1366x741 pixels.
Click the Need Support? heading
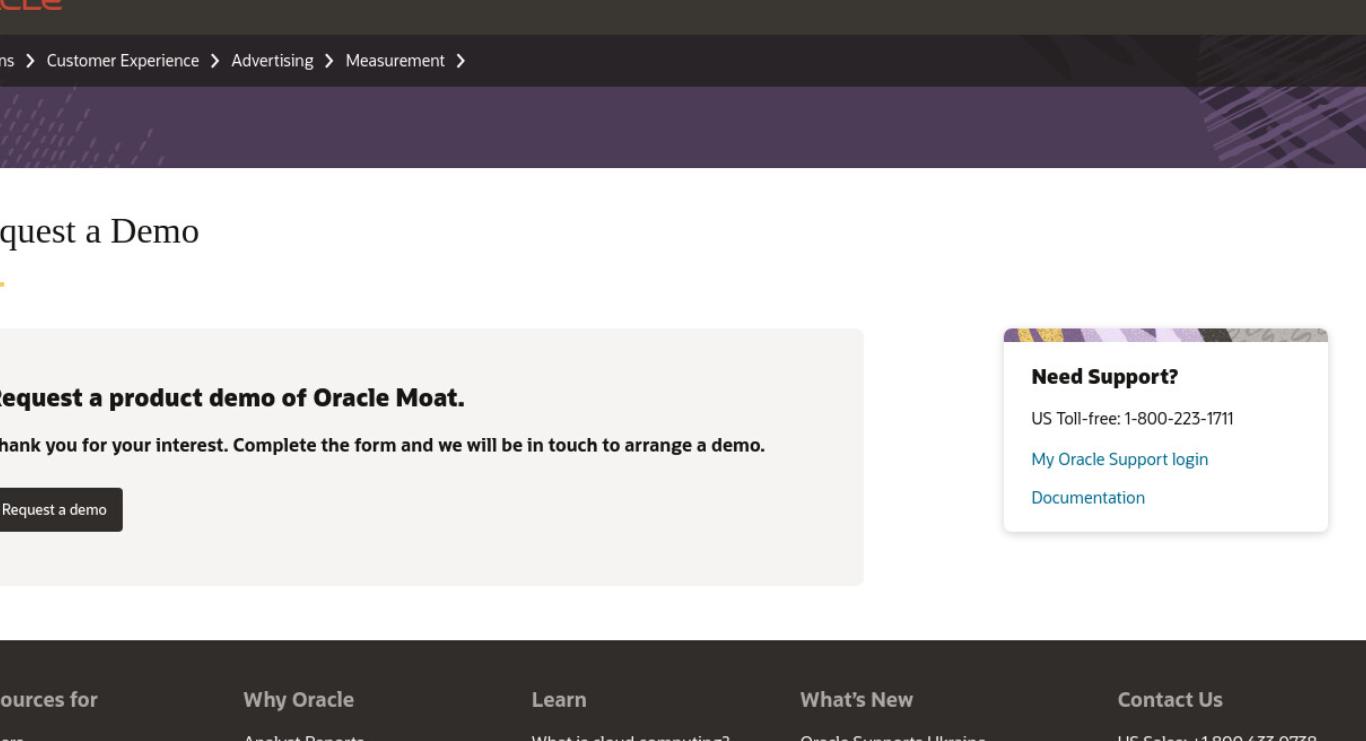[x=1104, y=377]
